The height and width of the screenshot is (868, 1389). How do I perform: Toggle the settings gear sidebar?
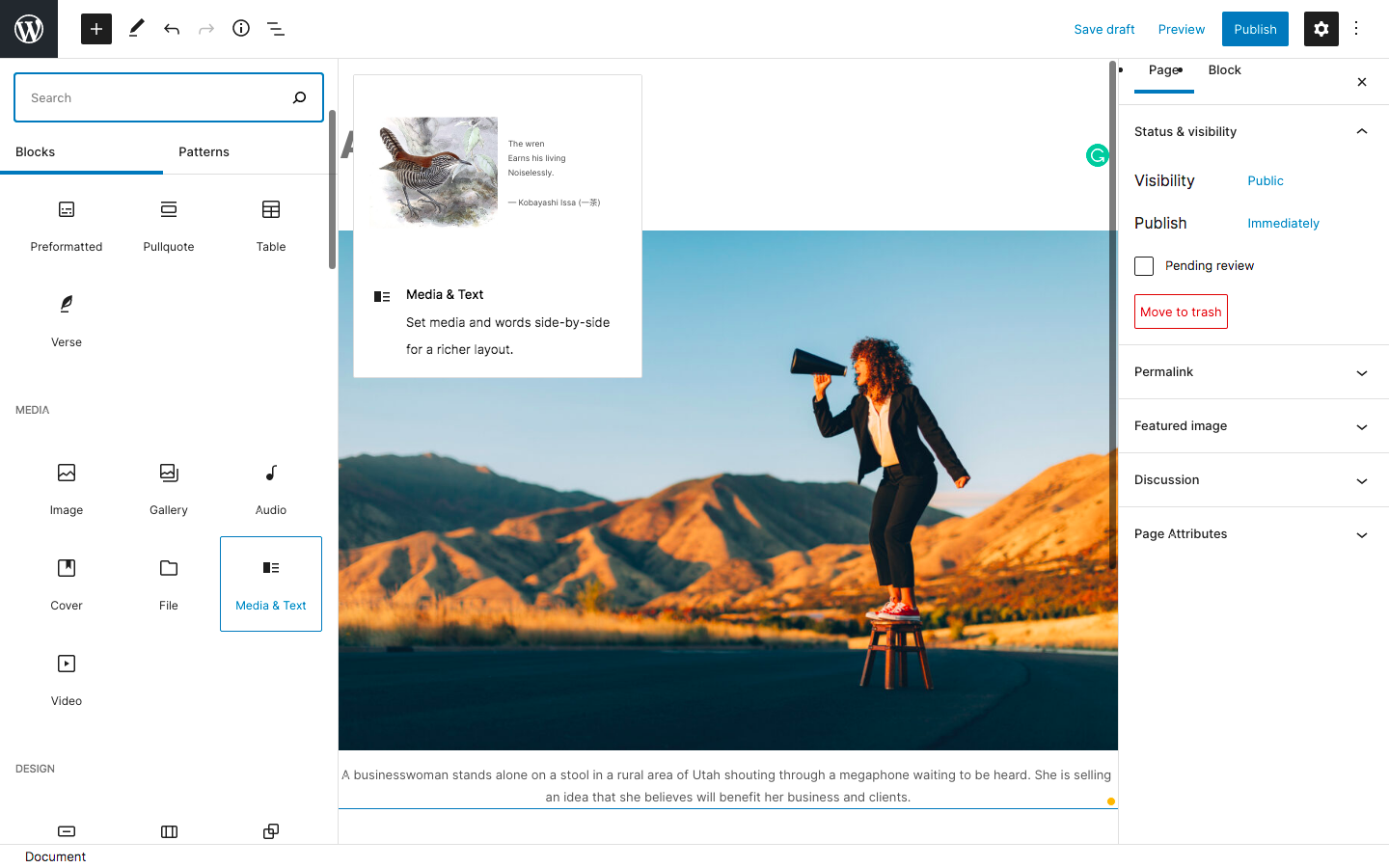pos(1321,29)
